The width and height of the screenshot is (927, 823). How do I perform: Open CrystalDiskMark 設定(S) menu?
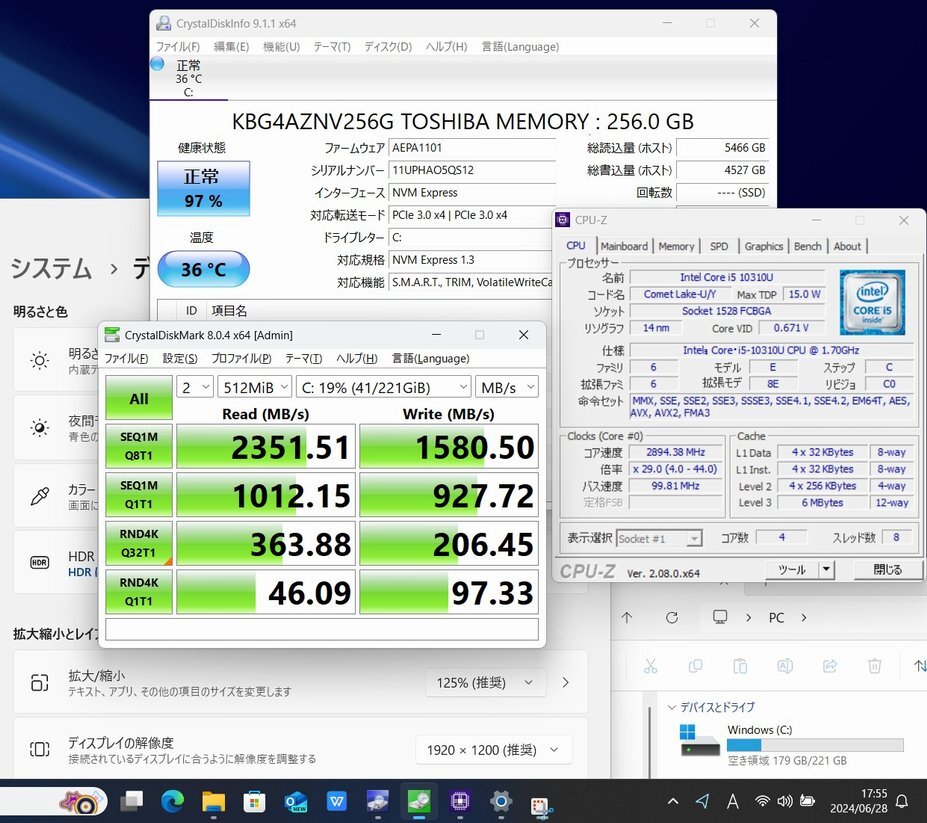click(x=180, y=358)
